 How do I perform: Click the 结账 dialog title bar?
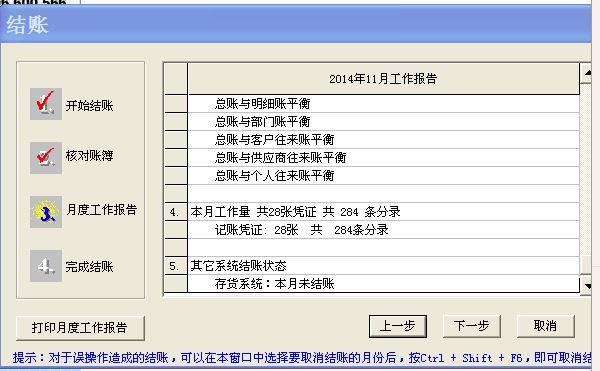[x=295, y=25]
